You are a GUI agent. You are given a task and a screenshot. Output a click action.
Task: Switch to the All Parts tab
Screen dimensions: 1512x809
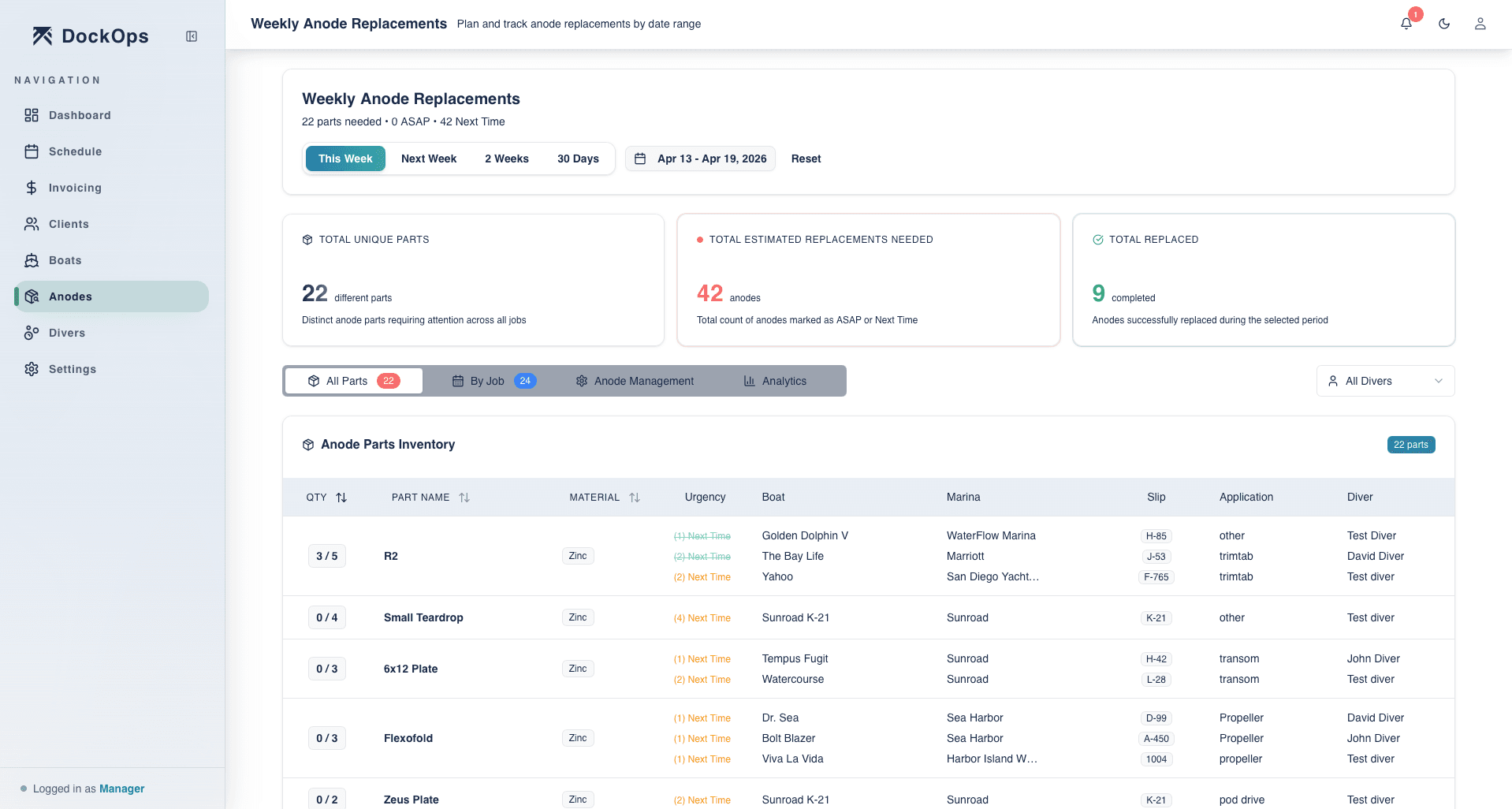coord(354,381)
